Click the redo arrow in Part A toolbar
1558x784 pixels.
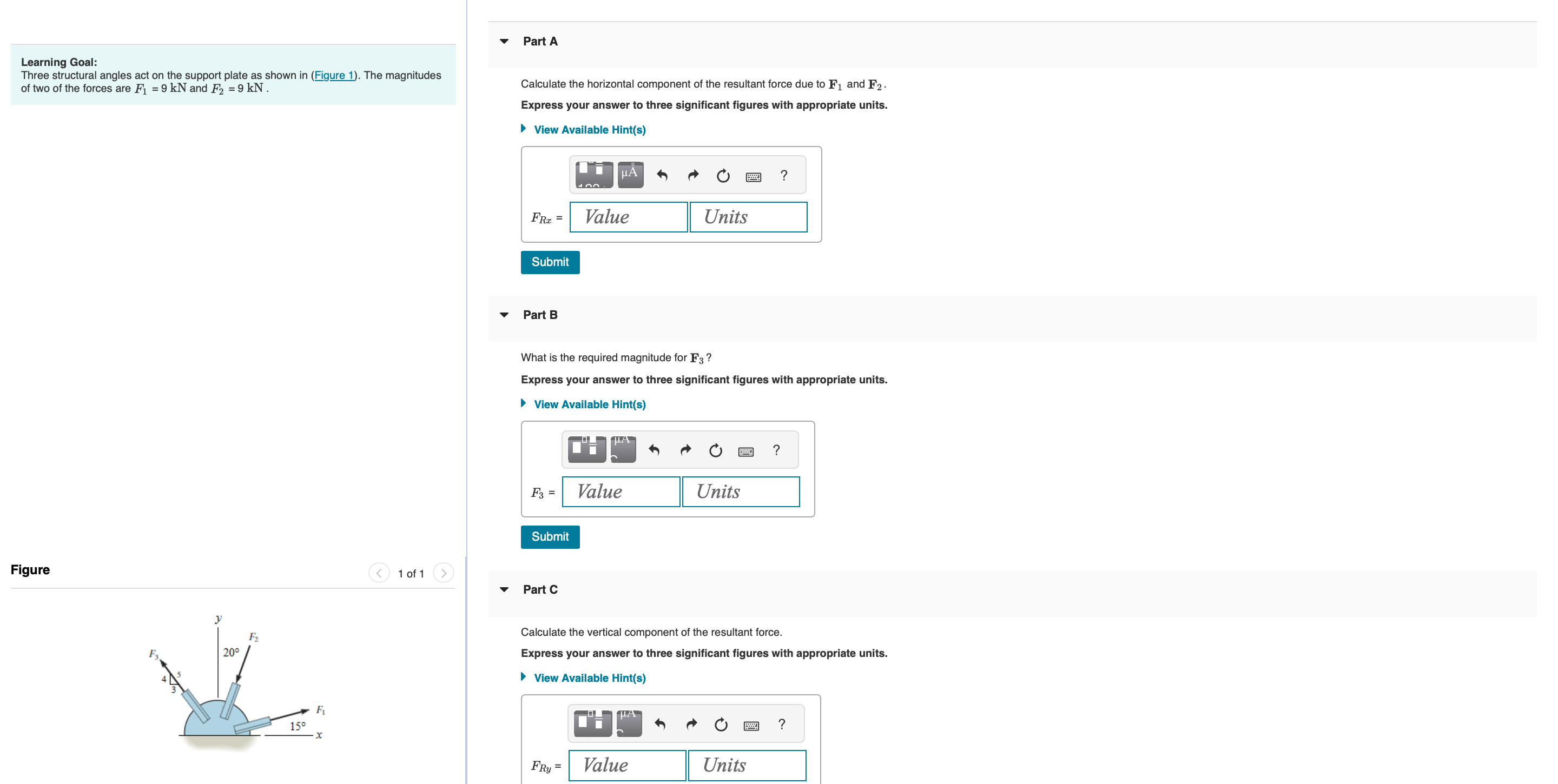tap(693, 175)
